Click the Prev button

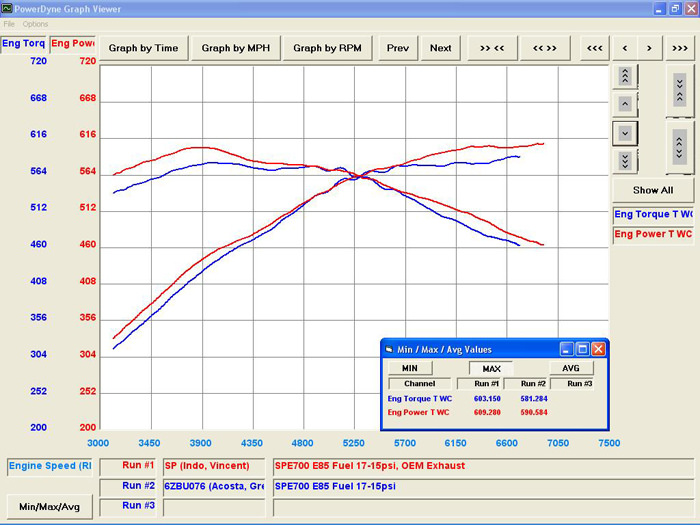click(398, 48)
